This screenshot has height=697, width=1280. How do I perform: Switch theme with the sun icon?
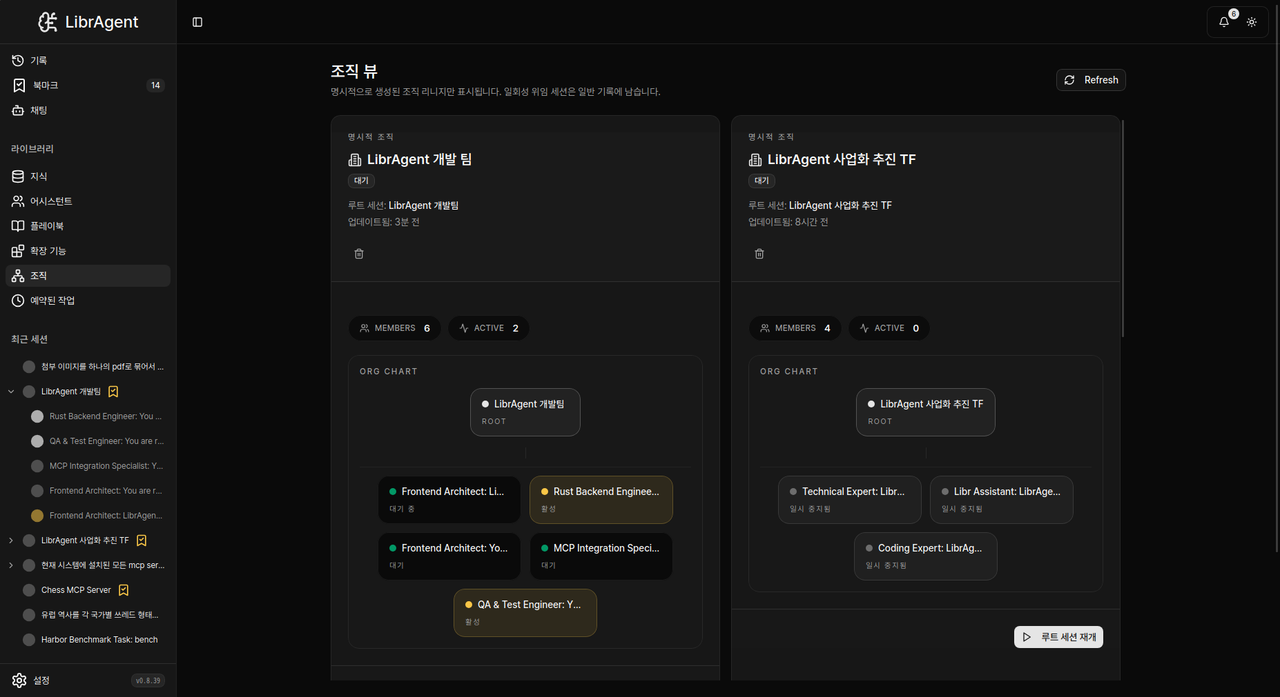tap(1252, 22)
